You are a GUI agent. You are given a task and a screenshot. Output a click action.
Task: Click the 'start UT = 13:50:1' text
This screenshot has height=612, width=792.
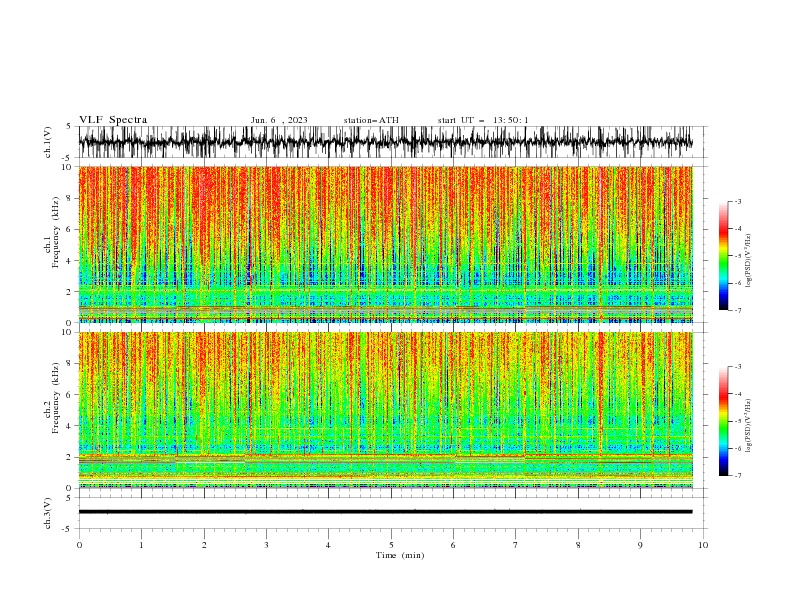[483, 120]
